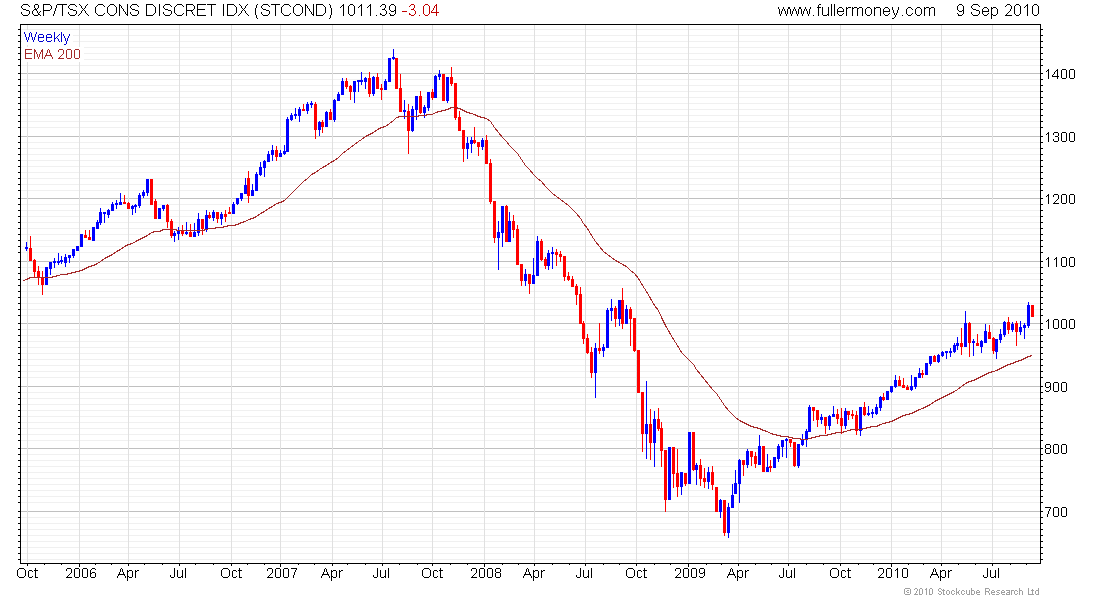
Task: Click the lowest candlestick near March 2009
Action: 728,521
